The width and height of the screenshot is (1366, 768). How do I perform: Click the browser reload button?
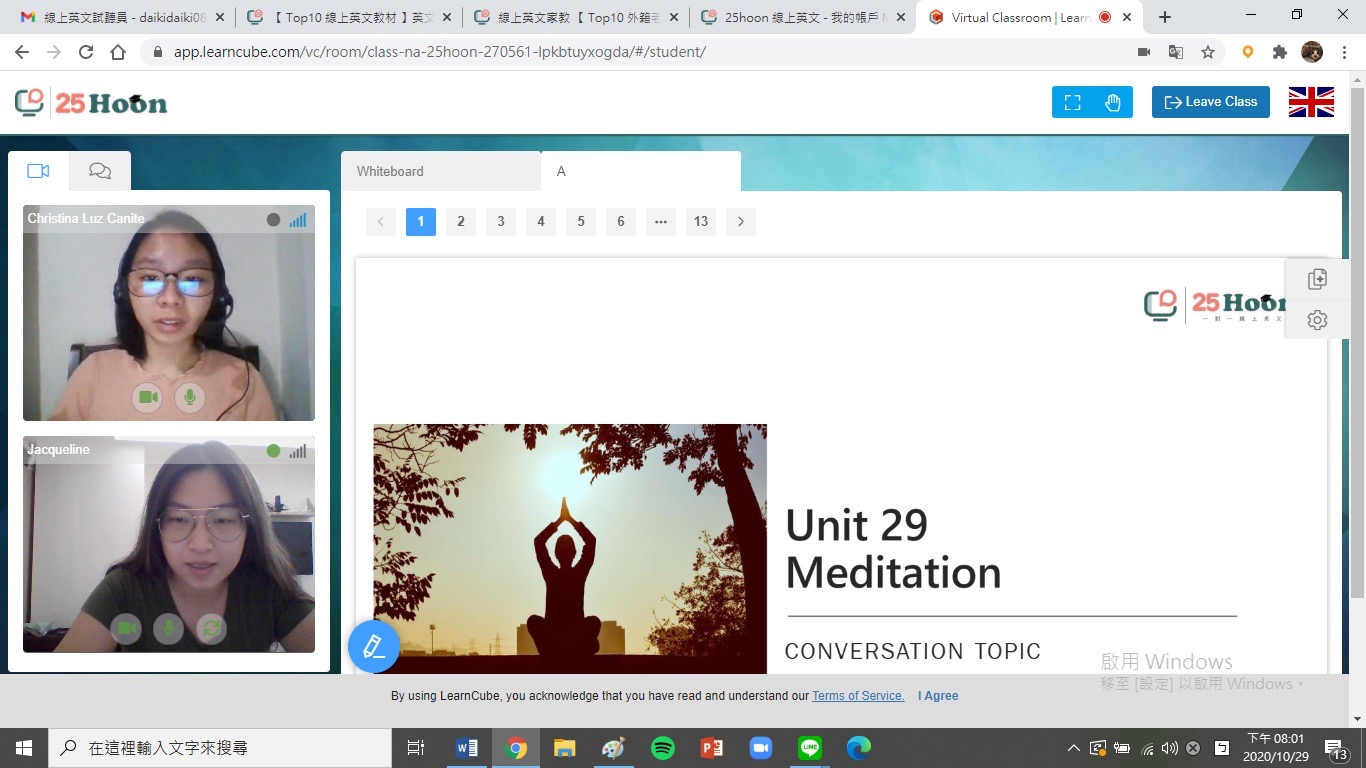click(x=86, y=52)
